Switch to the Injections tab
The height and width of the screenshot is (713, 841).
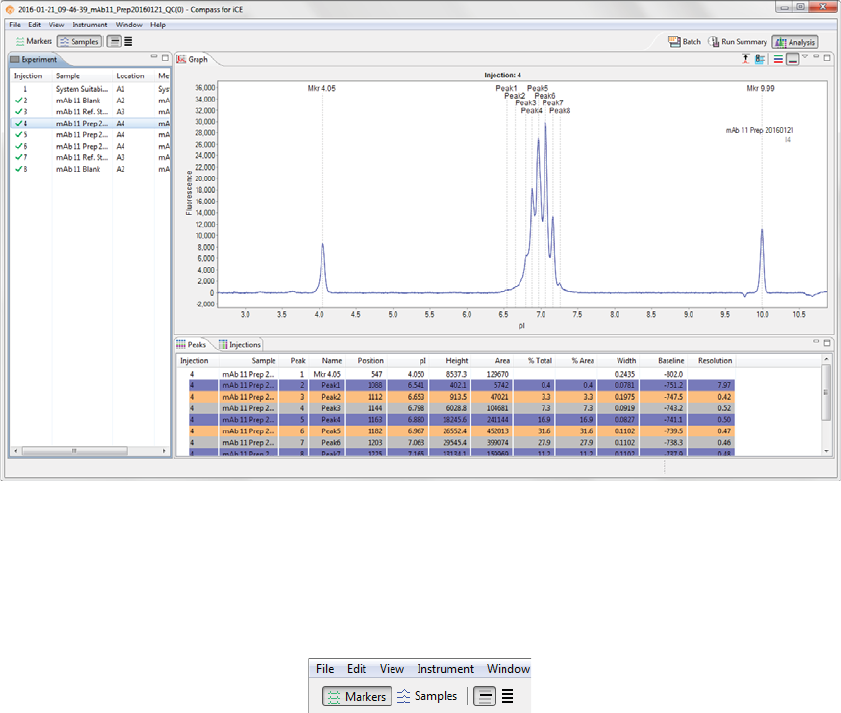pyautogui.click(x=240, y=345)
